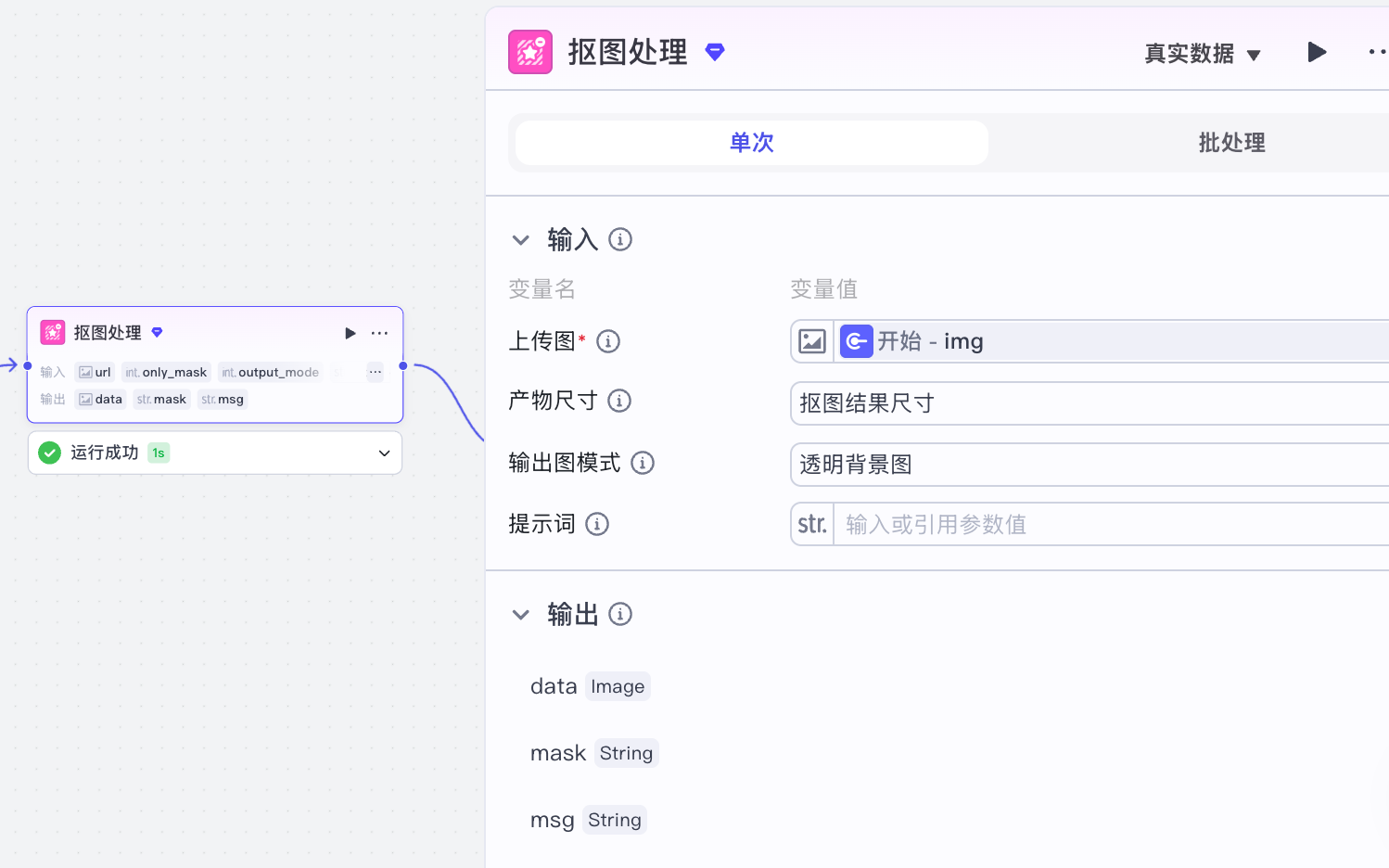Click info icon beside 输出图模式

click(x=643, y=463)
